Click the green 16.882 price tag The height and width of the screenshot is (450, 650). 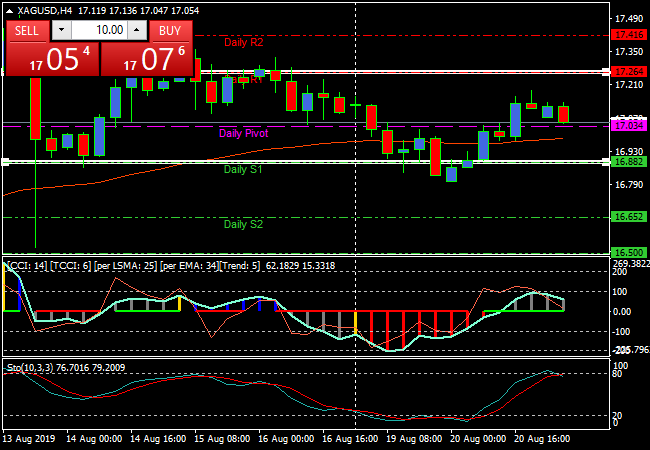click(x=628, y=161)
